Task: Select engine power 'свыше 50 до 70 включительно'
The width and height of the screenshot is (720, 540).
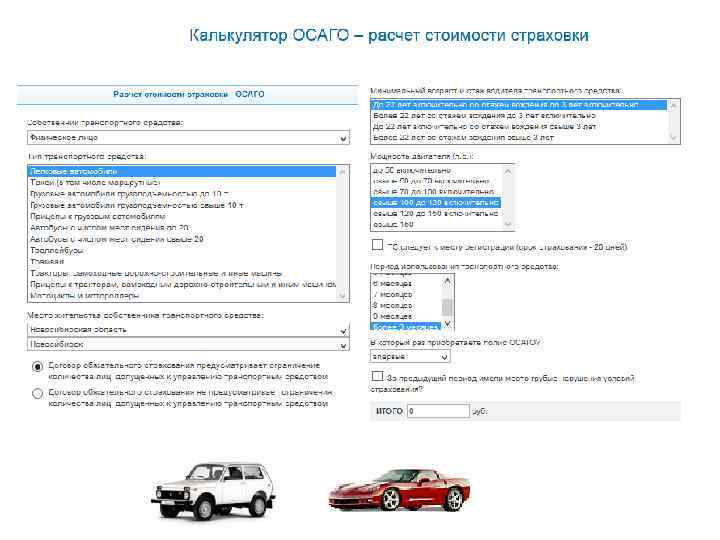Action: click(436, 181)
